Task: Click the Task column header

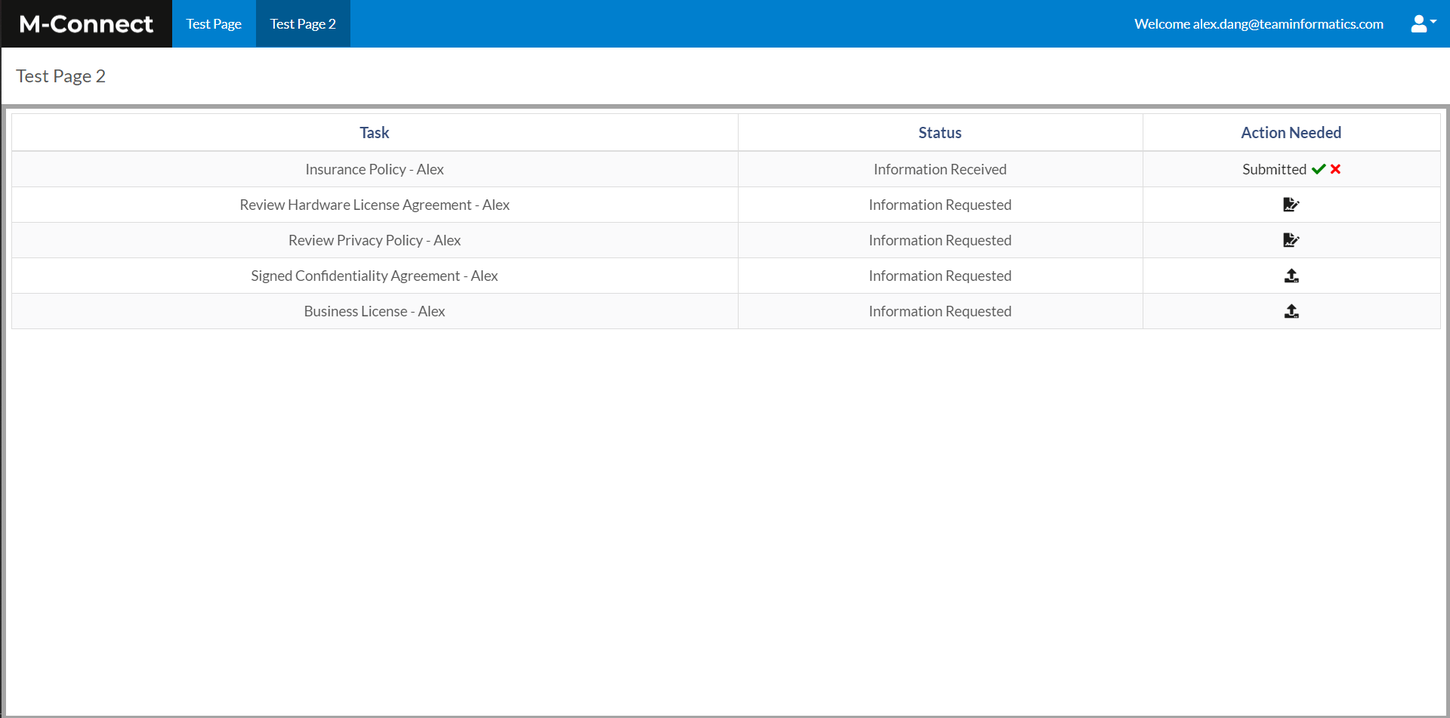Action: (x=374, y=132)
